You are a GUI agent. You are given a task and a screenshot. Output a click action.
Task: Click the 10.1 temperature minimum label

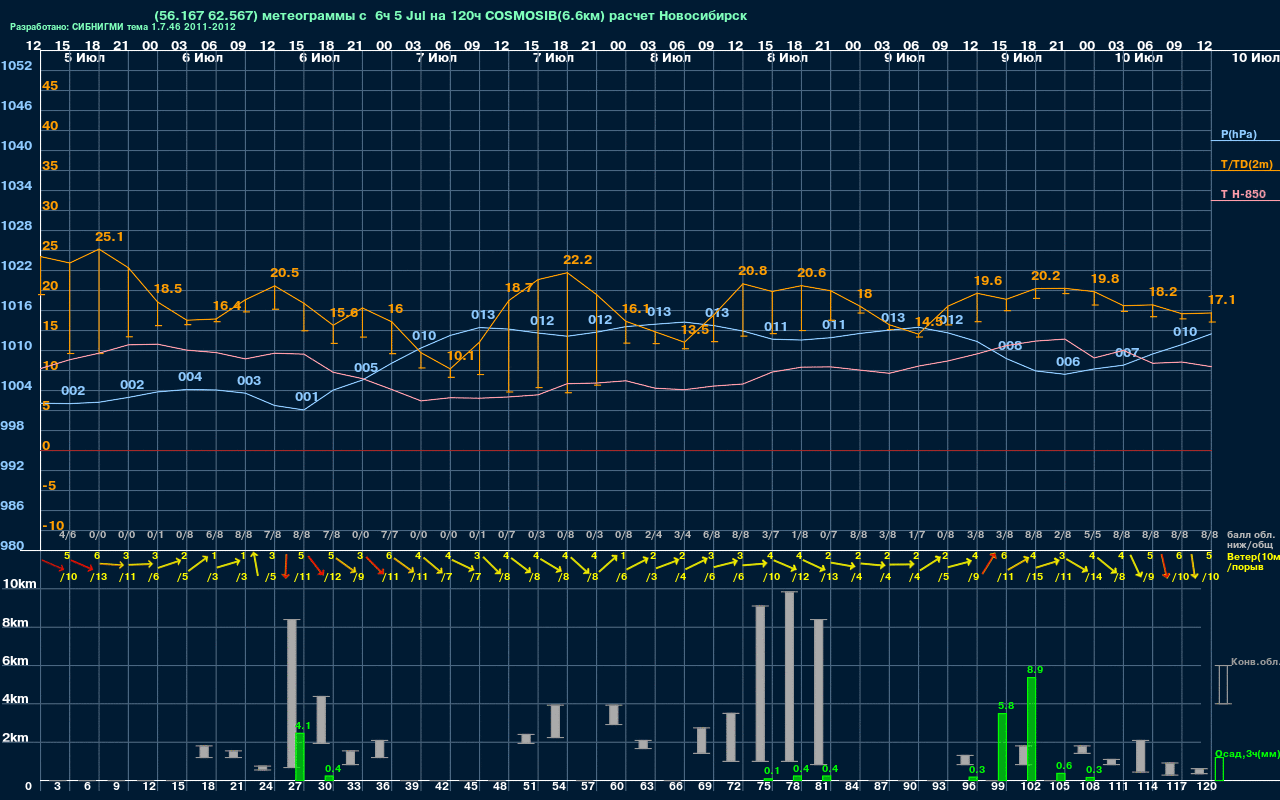[x=460, y=355]
